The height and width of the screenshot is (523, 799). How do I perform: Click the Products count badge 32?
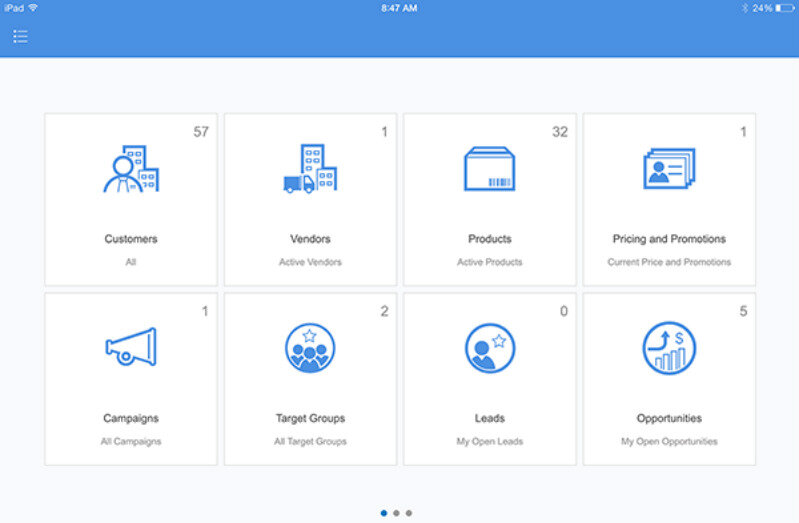click(x=560, y=132)
